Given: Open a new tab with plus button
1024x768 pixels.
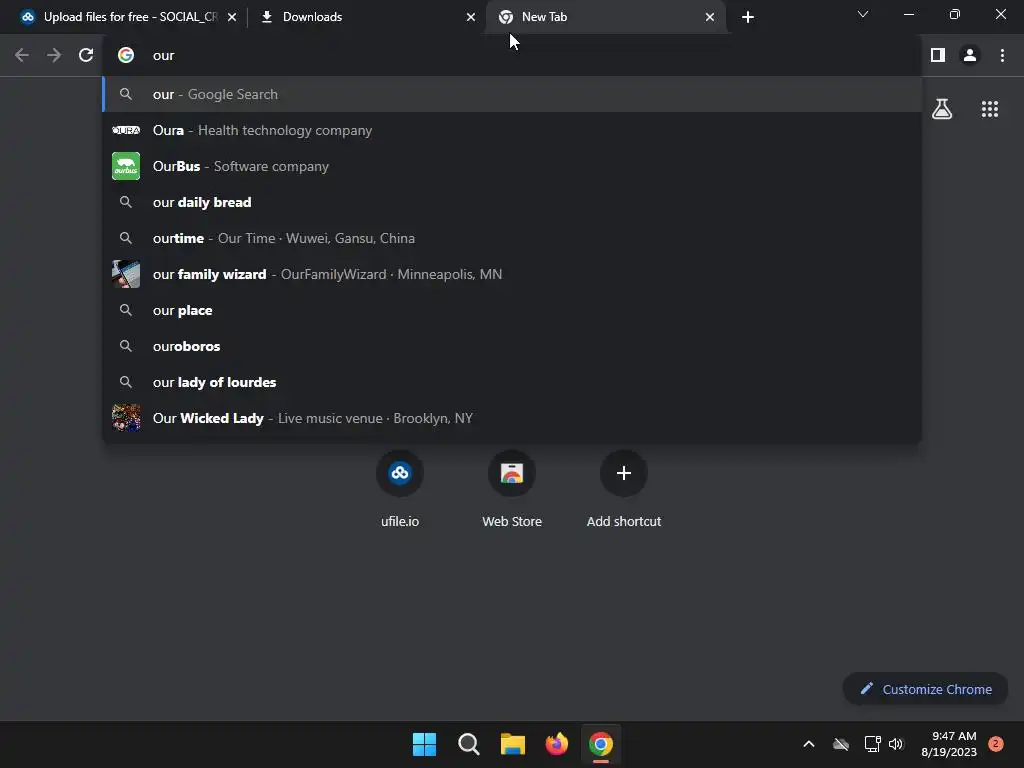Looking at the screenshot, I should [x=748, y=17].
